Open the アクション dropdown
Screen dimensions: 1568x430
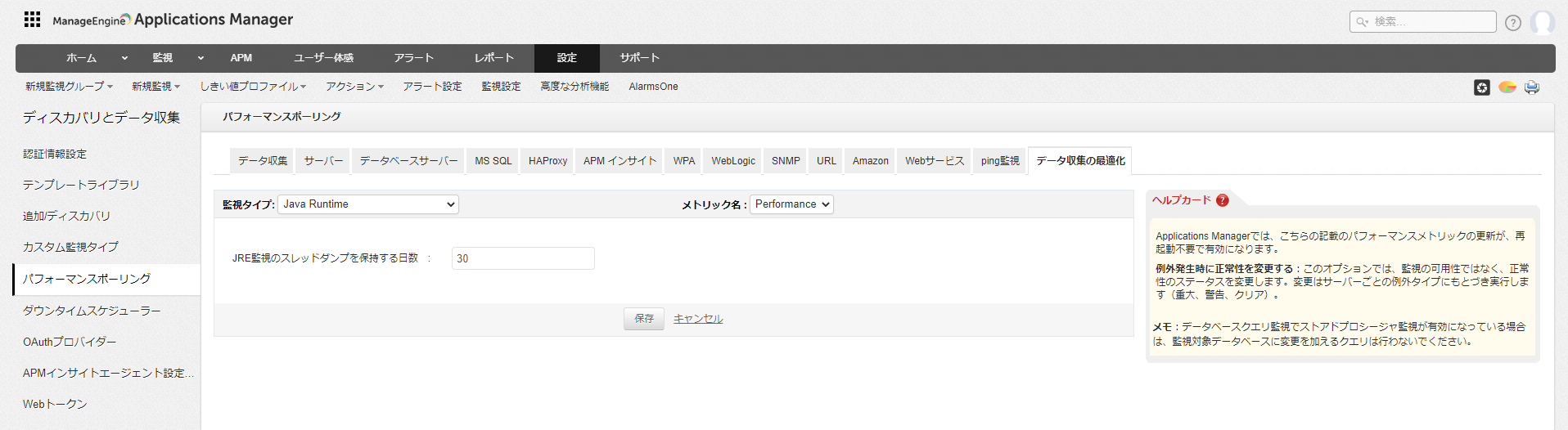(354, 87)
